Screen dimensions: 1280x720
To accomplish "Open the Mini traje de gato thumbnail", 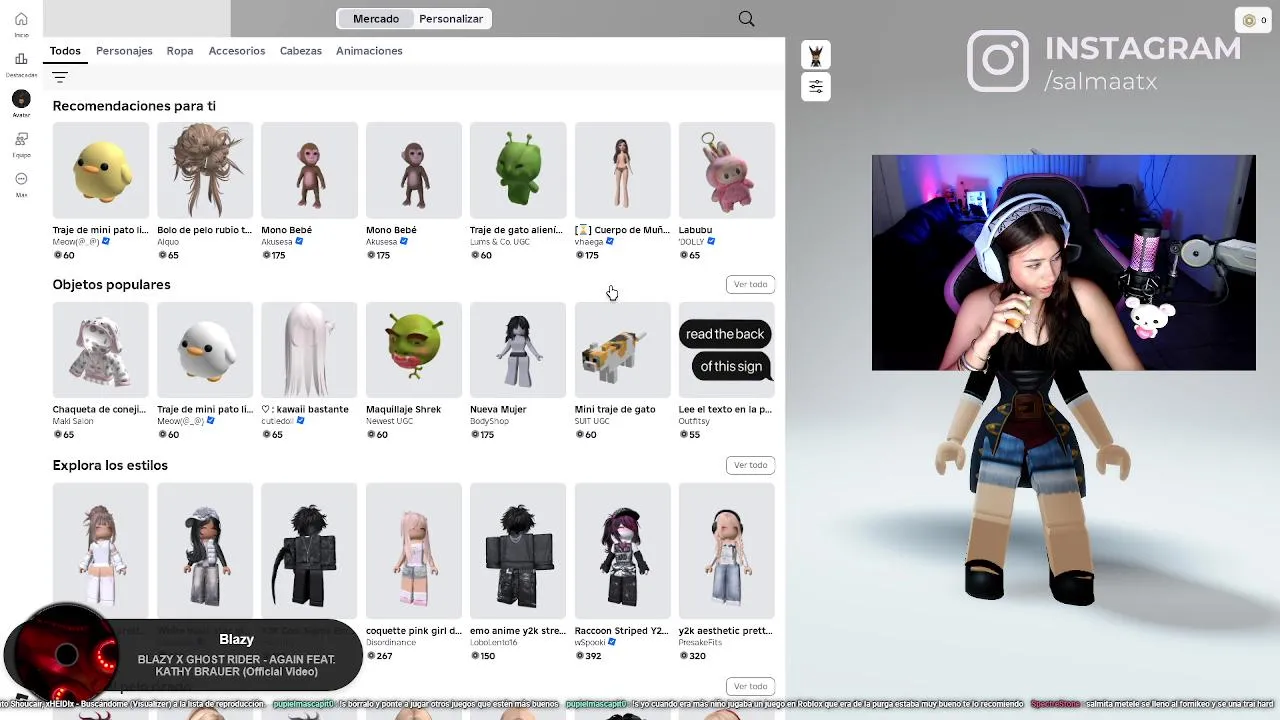I will [622, 350].
